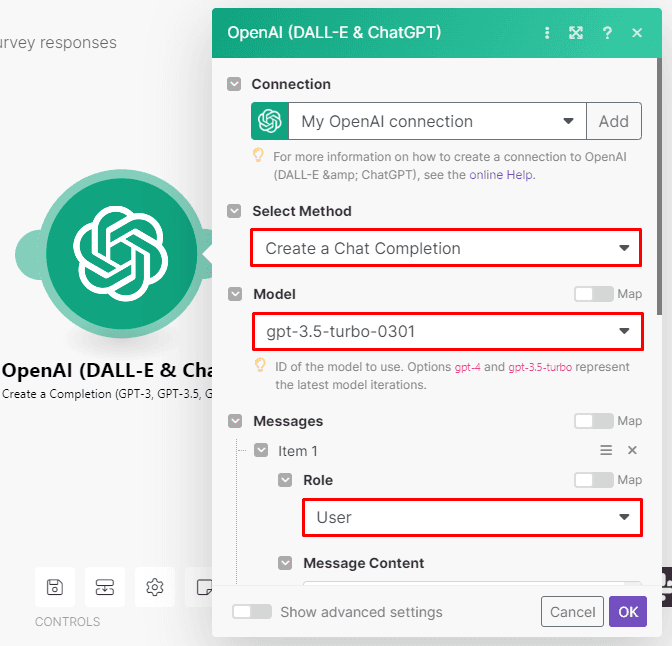
Task: Click the CONTROLS label
Action: tap(67, 622)
